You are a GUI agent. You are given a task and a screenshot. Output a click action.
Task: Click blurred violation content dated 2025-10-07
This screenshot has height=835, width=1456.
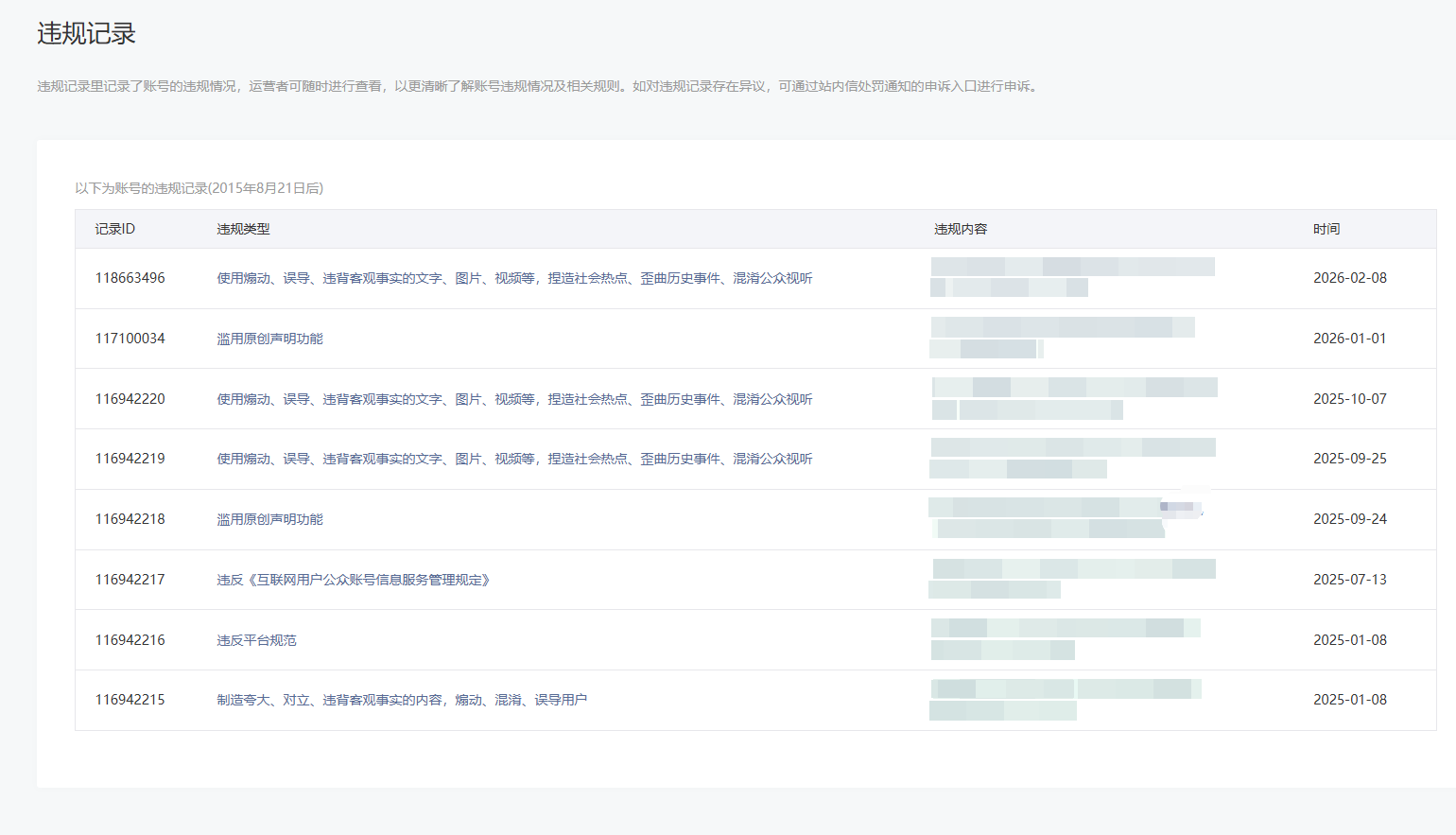tap(1074, 398)
